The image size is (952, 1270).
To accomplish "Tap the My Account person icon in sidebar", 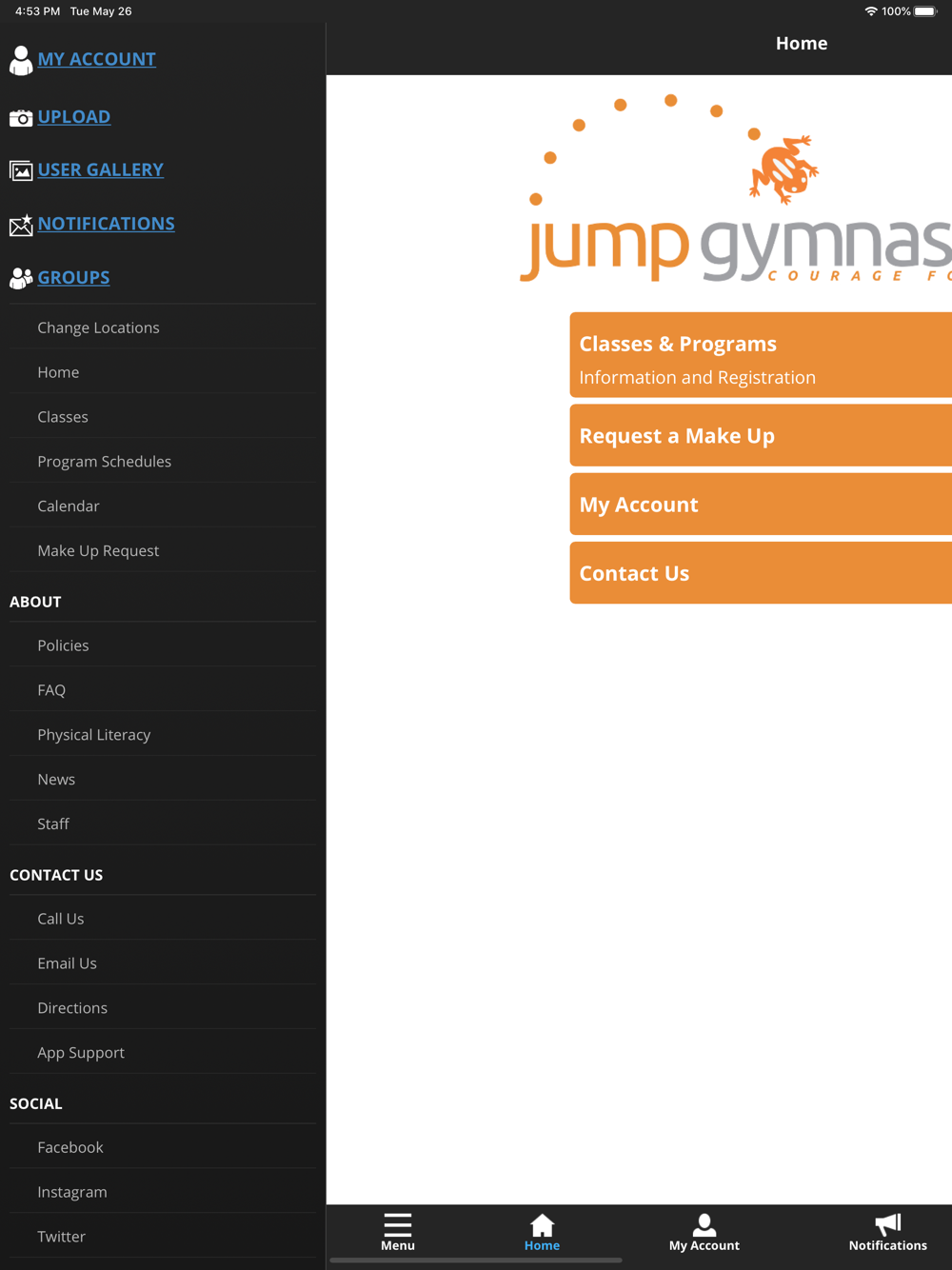I will 21,60.
